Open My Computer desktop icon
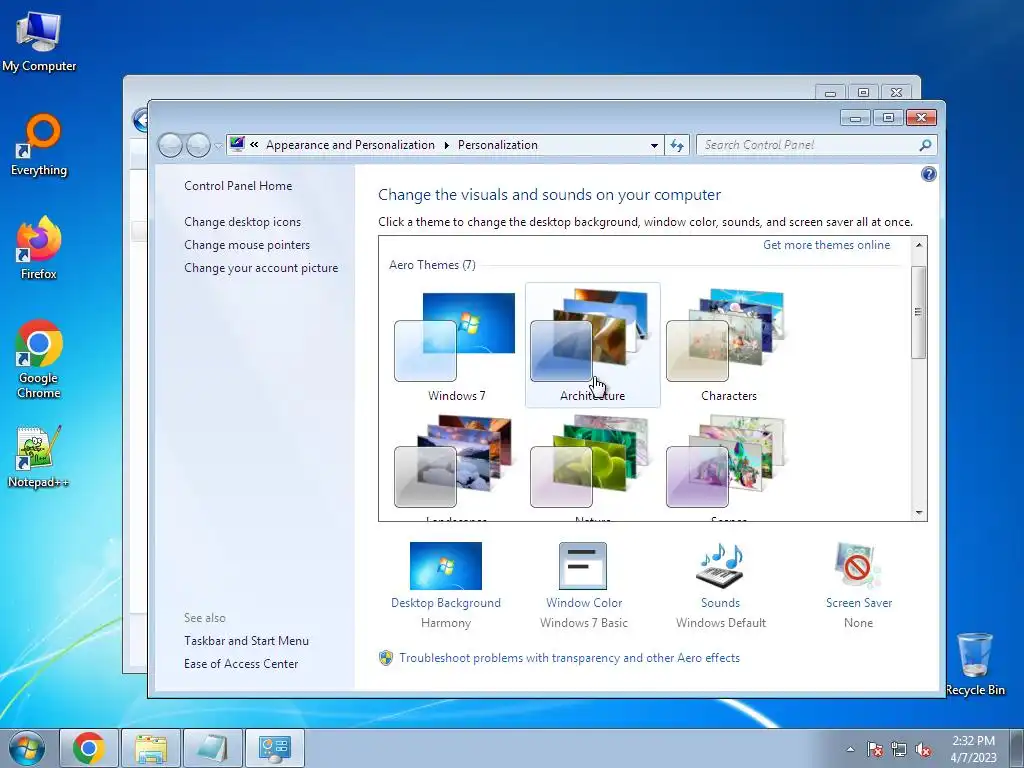This screenshot has height=768, width=1024. point(39,40)
